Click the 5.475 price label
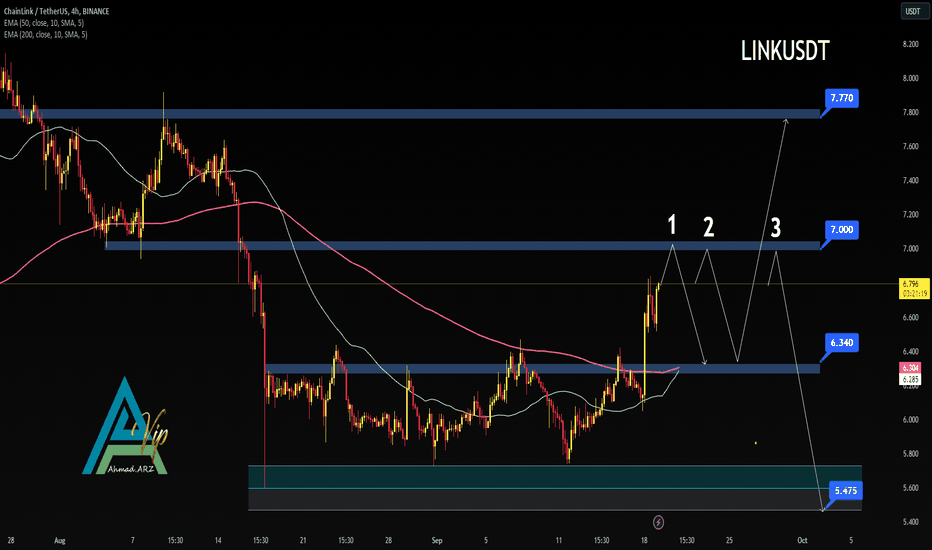This screenshot has width=932, height=550. pyautogui.click(x=846, y=491)
